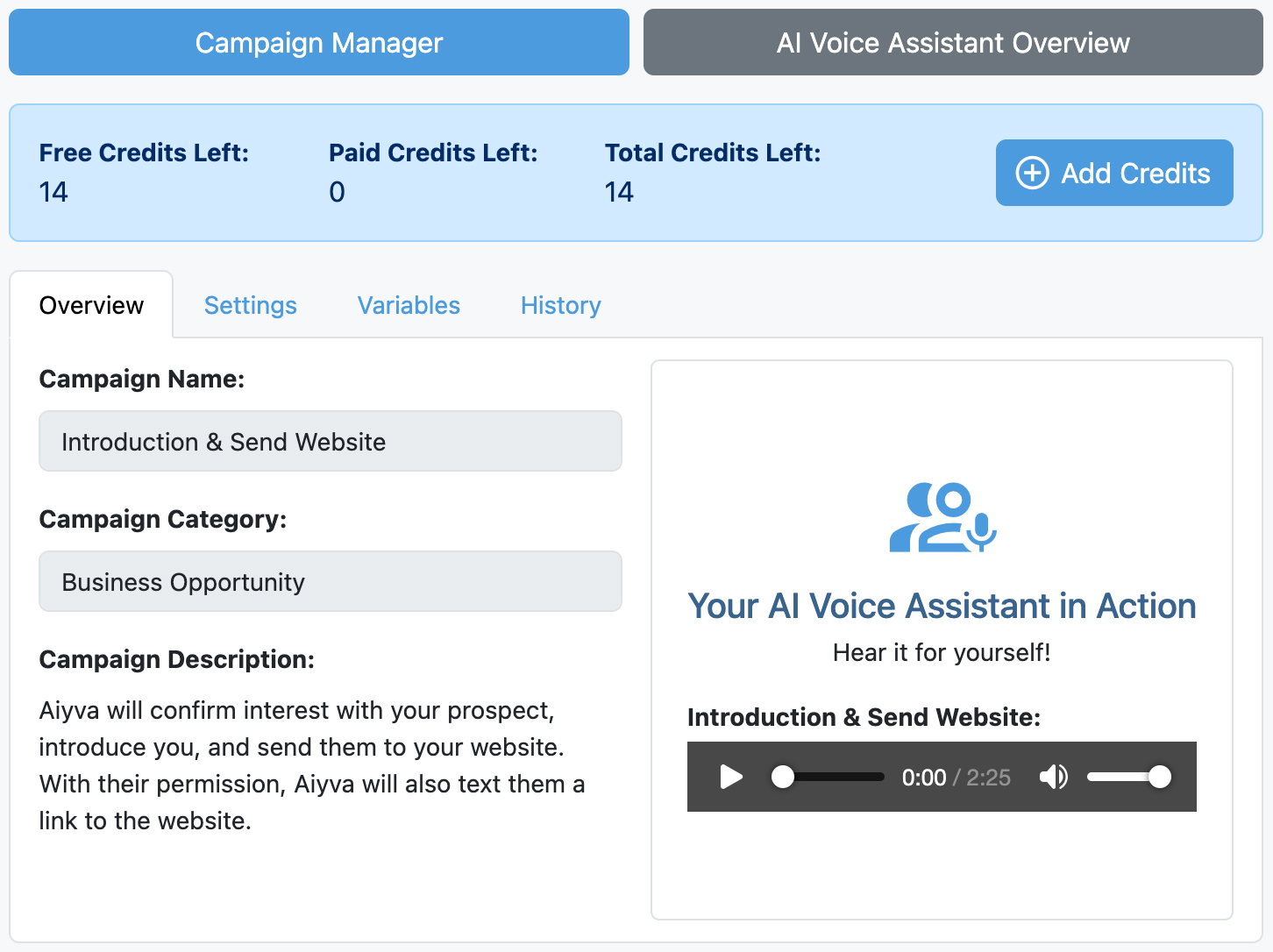Click the plus circle icon in Add Credits
This screenshot has width=1273, height=952.
click(1032, 173)
